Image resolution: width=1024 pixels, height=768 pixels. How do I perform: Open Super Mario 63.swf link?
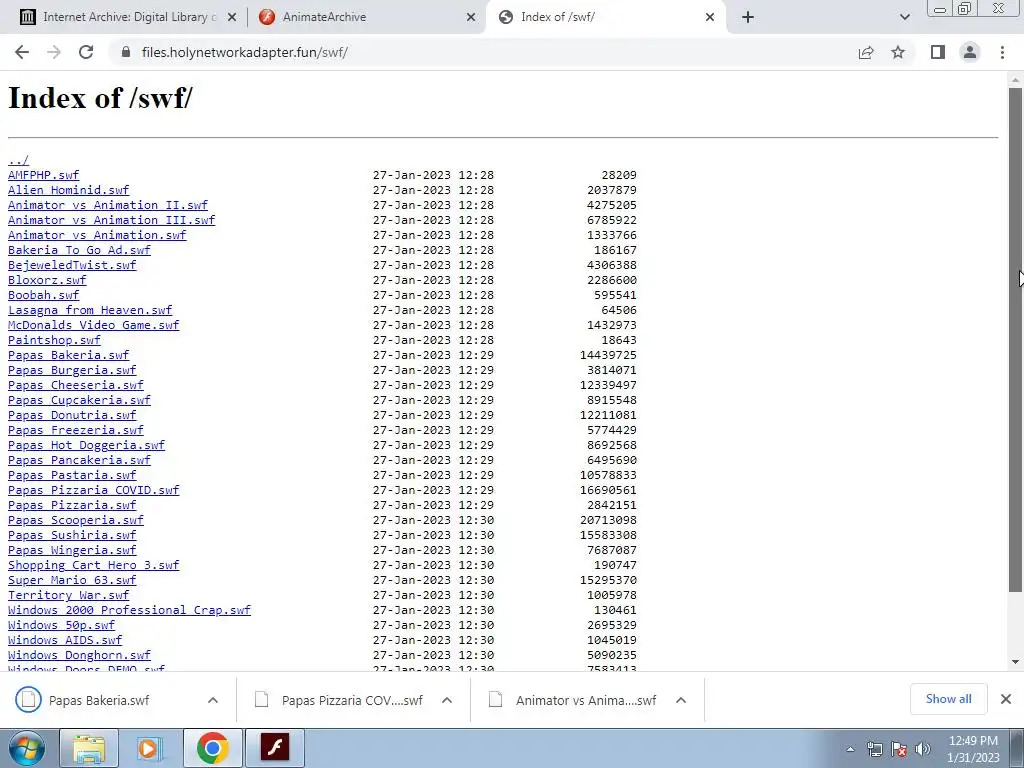coord(72,580)
